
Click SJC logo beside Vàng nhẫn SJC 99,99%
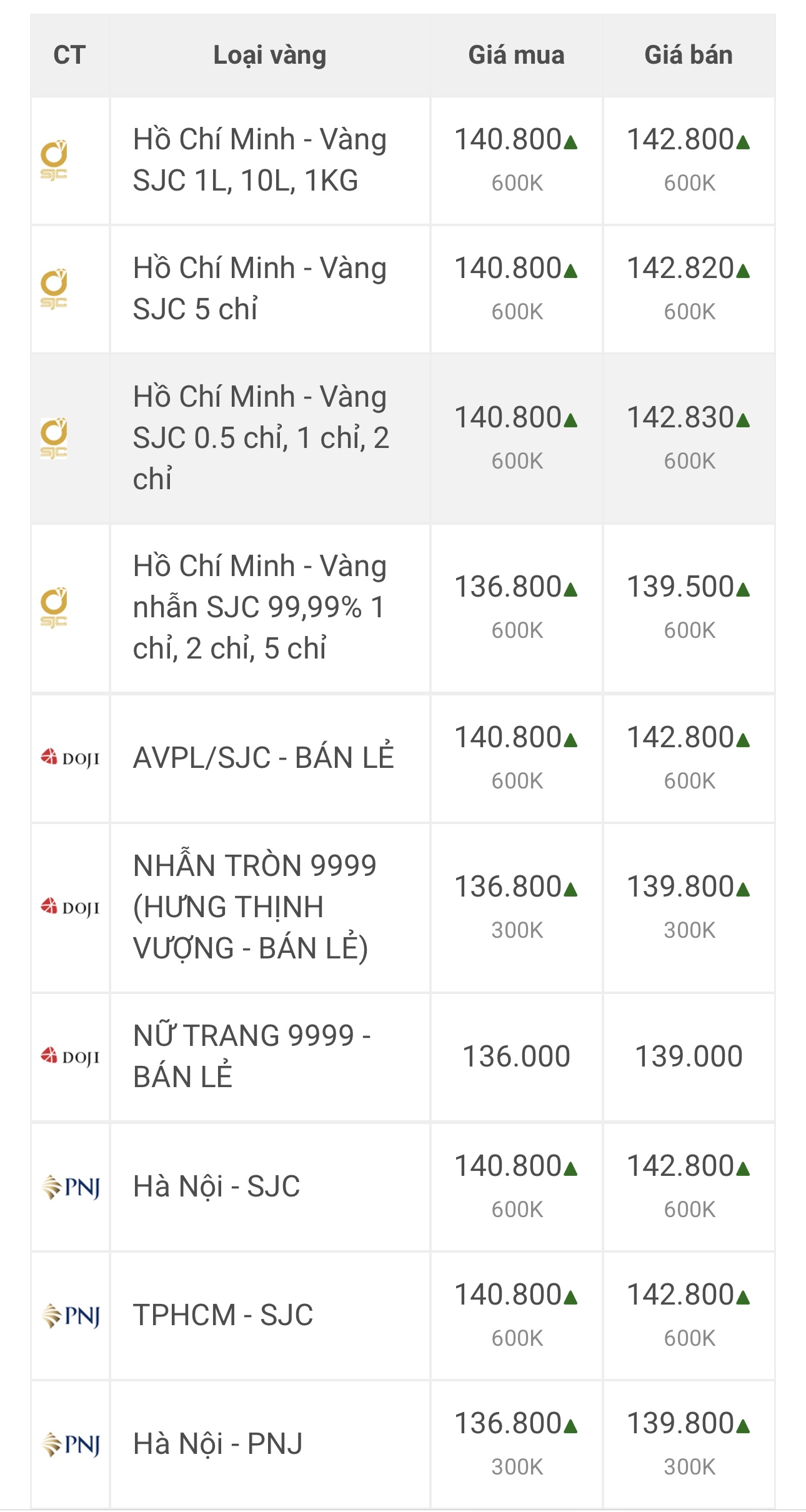pos(54,607)
